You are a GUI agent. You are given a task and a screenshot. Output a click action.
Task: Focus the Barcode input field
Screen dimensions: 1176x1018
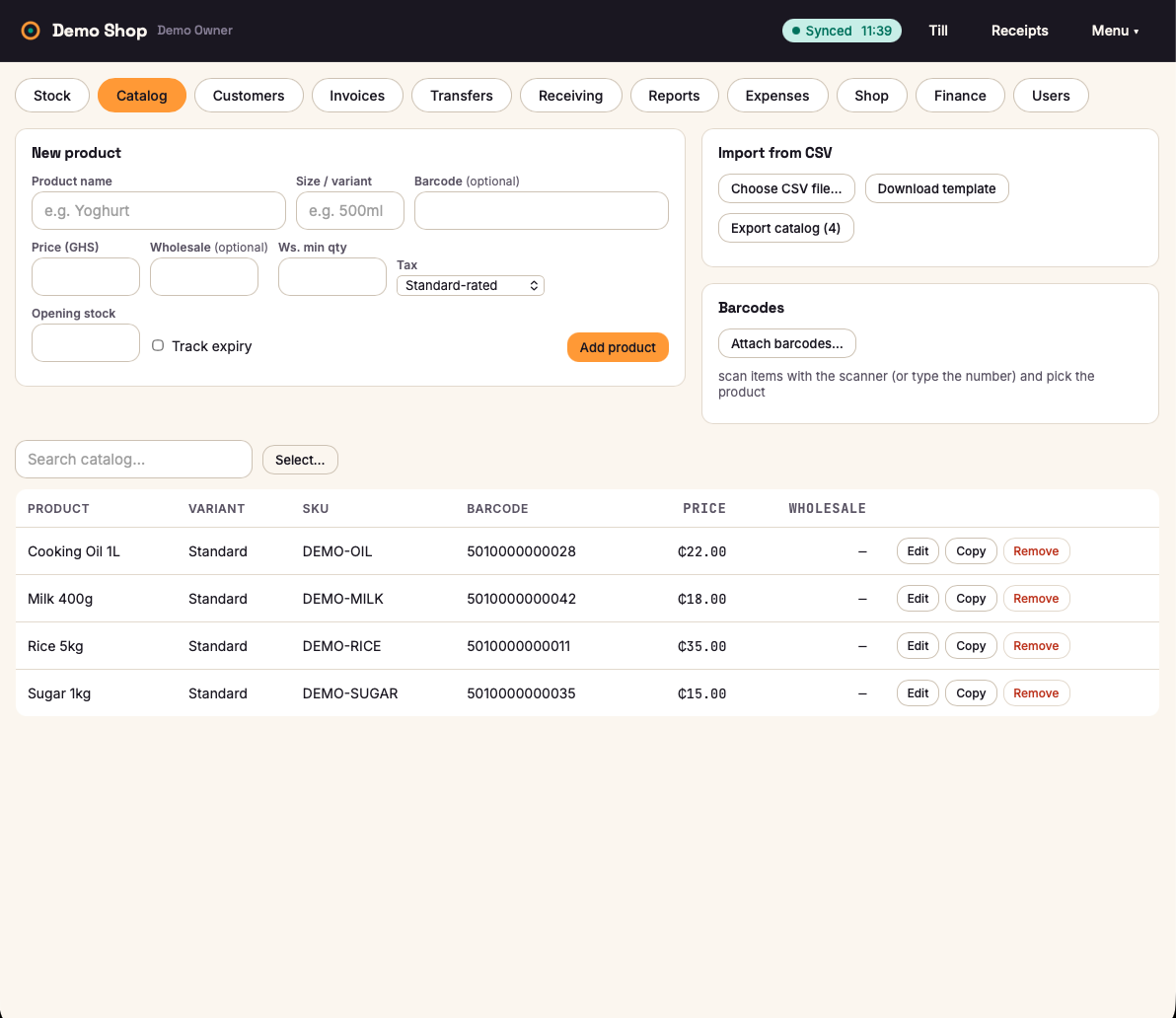541,211
